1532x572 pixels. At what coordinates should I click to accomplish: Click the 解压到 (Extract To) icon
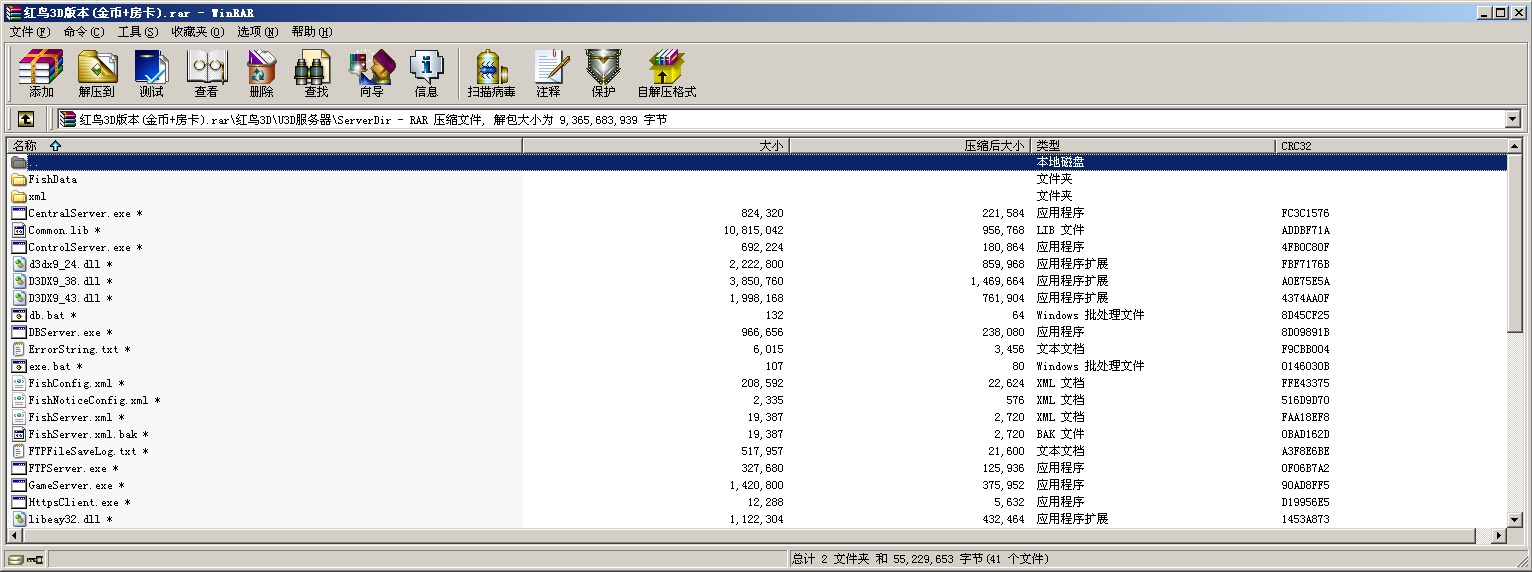[96, 73]
